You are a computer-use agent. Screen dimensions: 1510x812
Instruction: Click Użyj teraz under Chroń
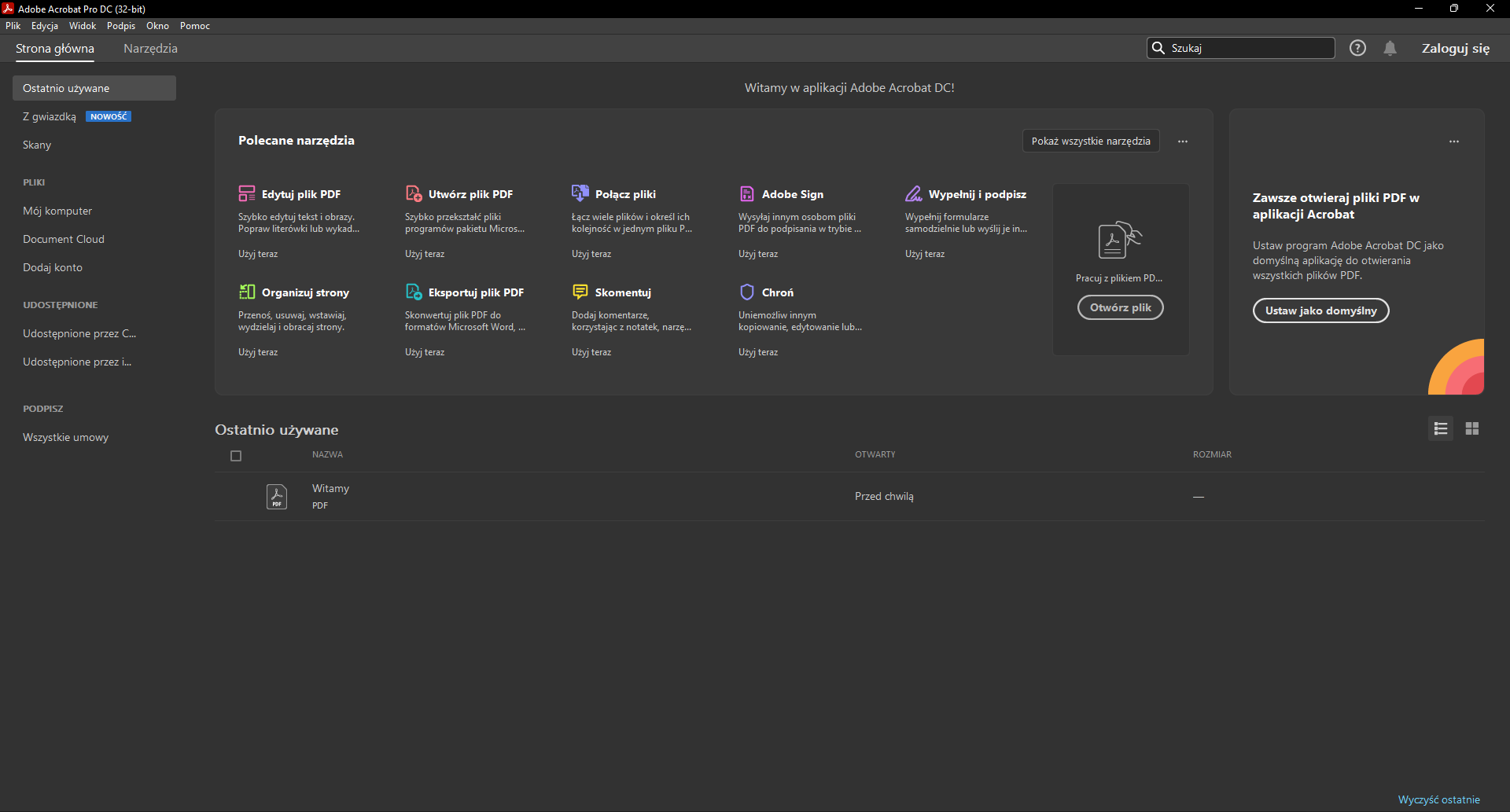[x=758, y=352]
